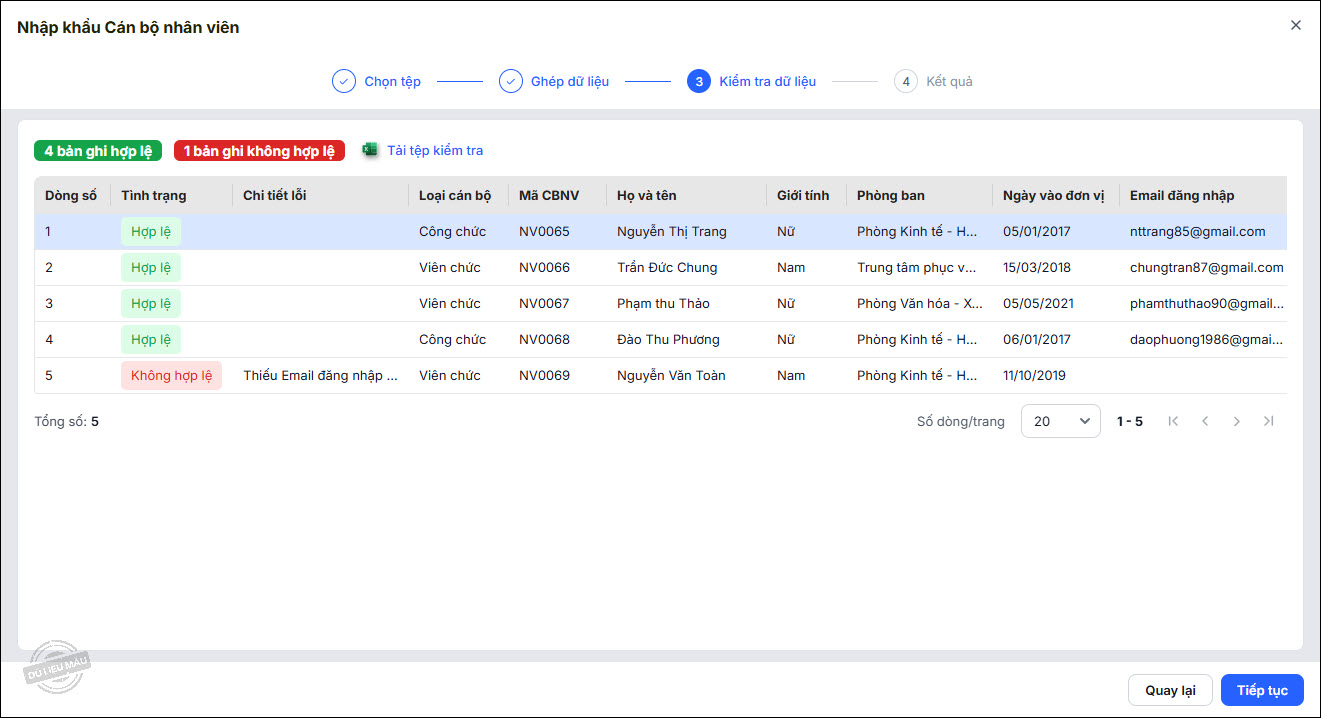Filter by 4 bản ghi hợp lệ badge

98,151
